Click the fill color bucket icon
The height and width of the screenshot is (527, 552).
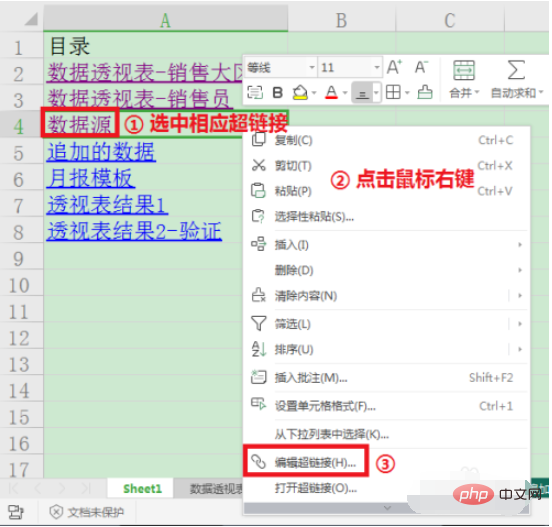click(300, 93)
